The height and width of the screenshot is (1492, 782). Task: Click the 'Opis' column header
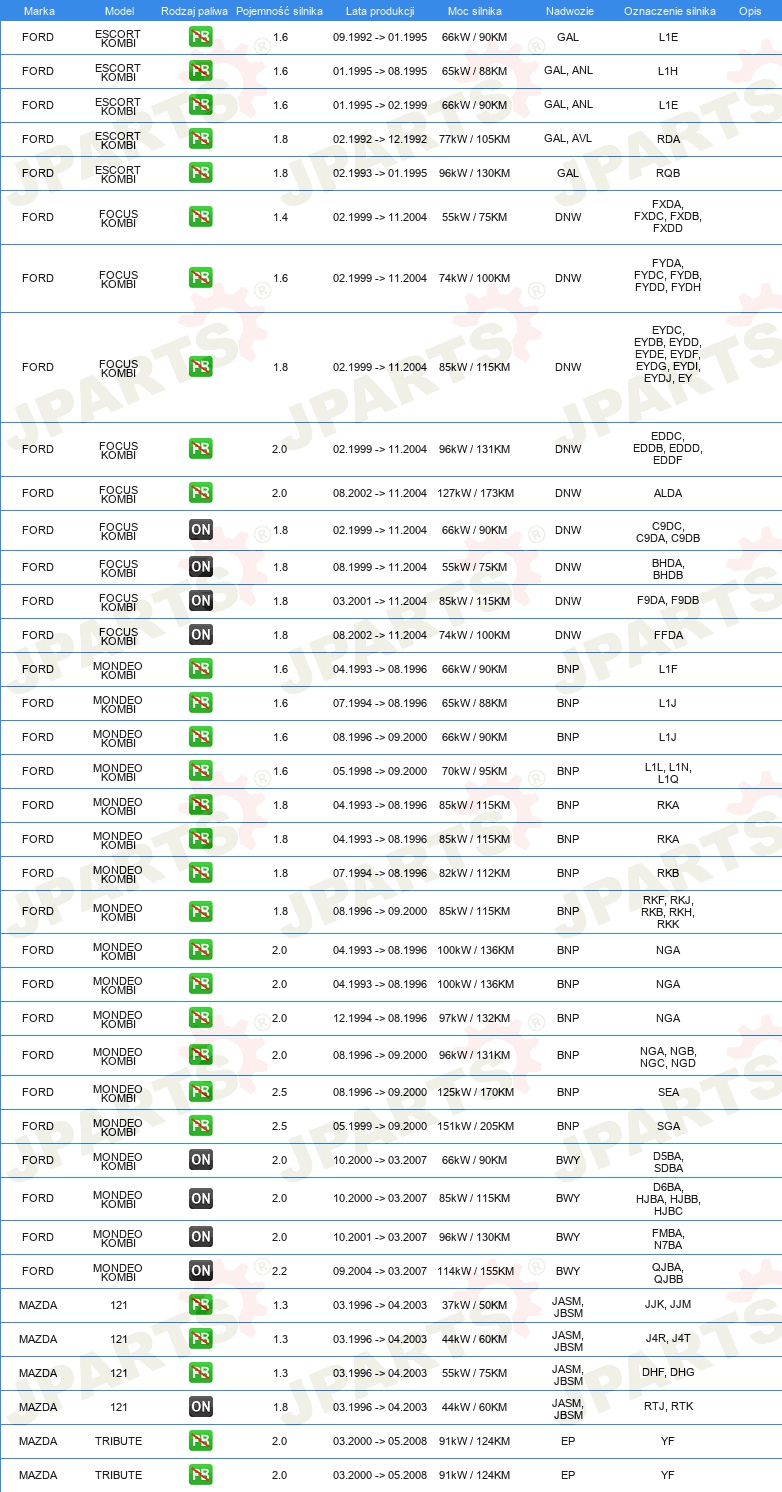750,11
